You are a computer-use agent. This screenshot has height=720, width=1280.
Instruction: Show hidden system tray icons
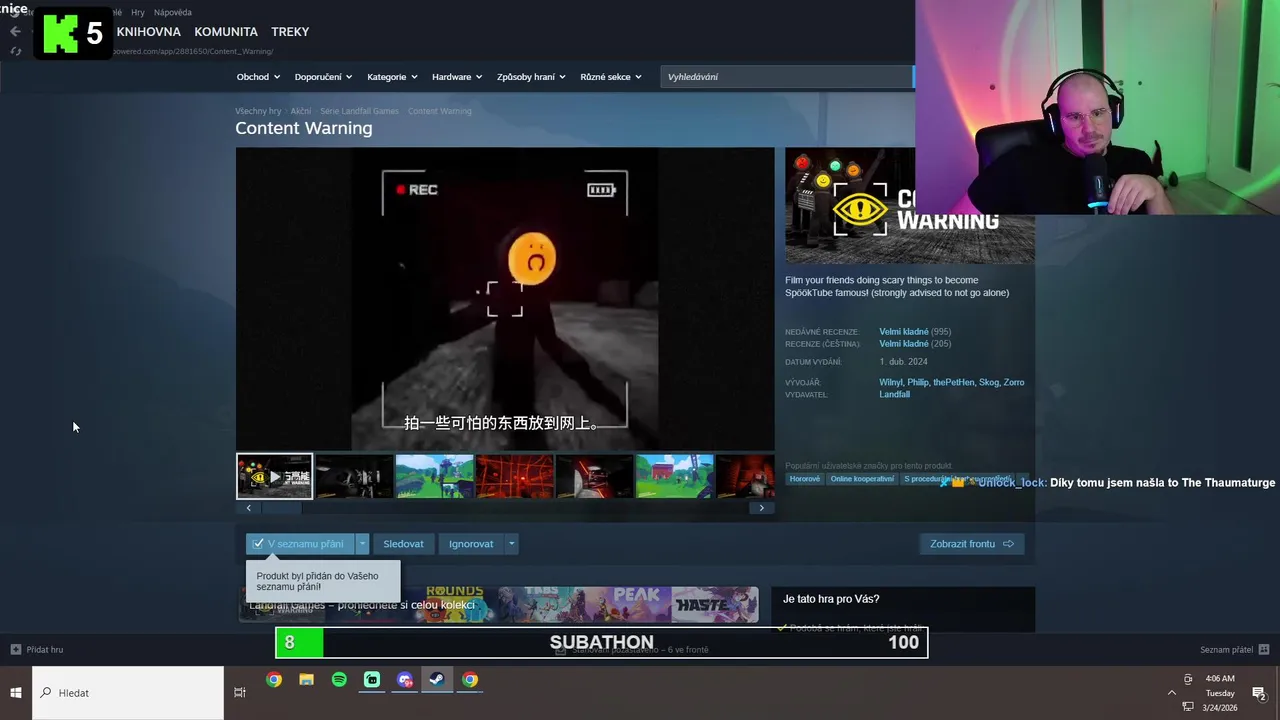point(1172,693)
